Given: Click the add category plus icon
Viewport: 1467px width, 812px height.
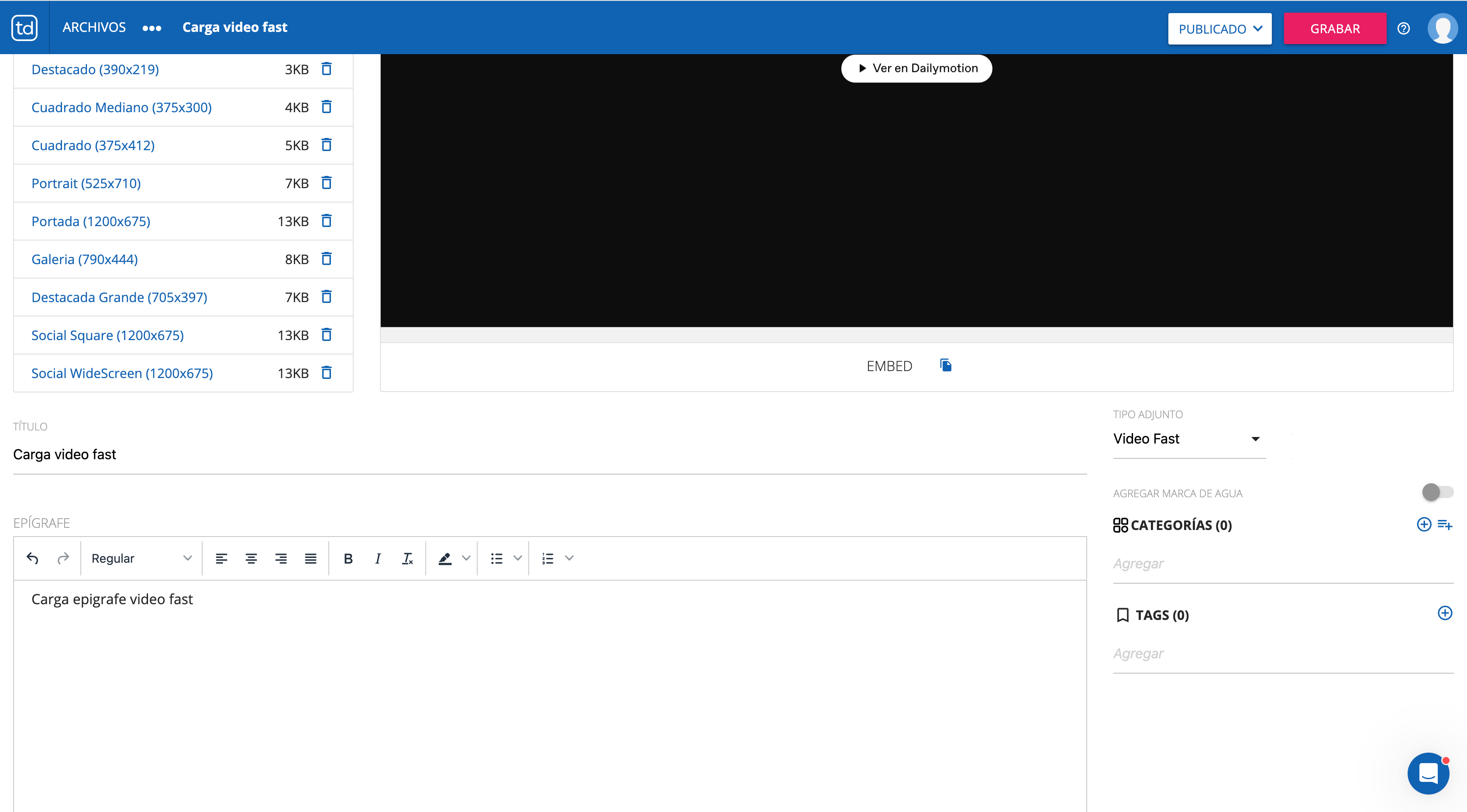Looking at the screenshot, I should click(1423, 524).
